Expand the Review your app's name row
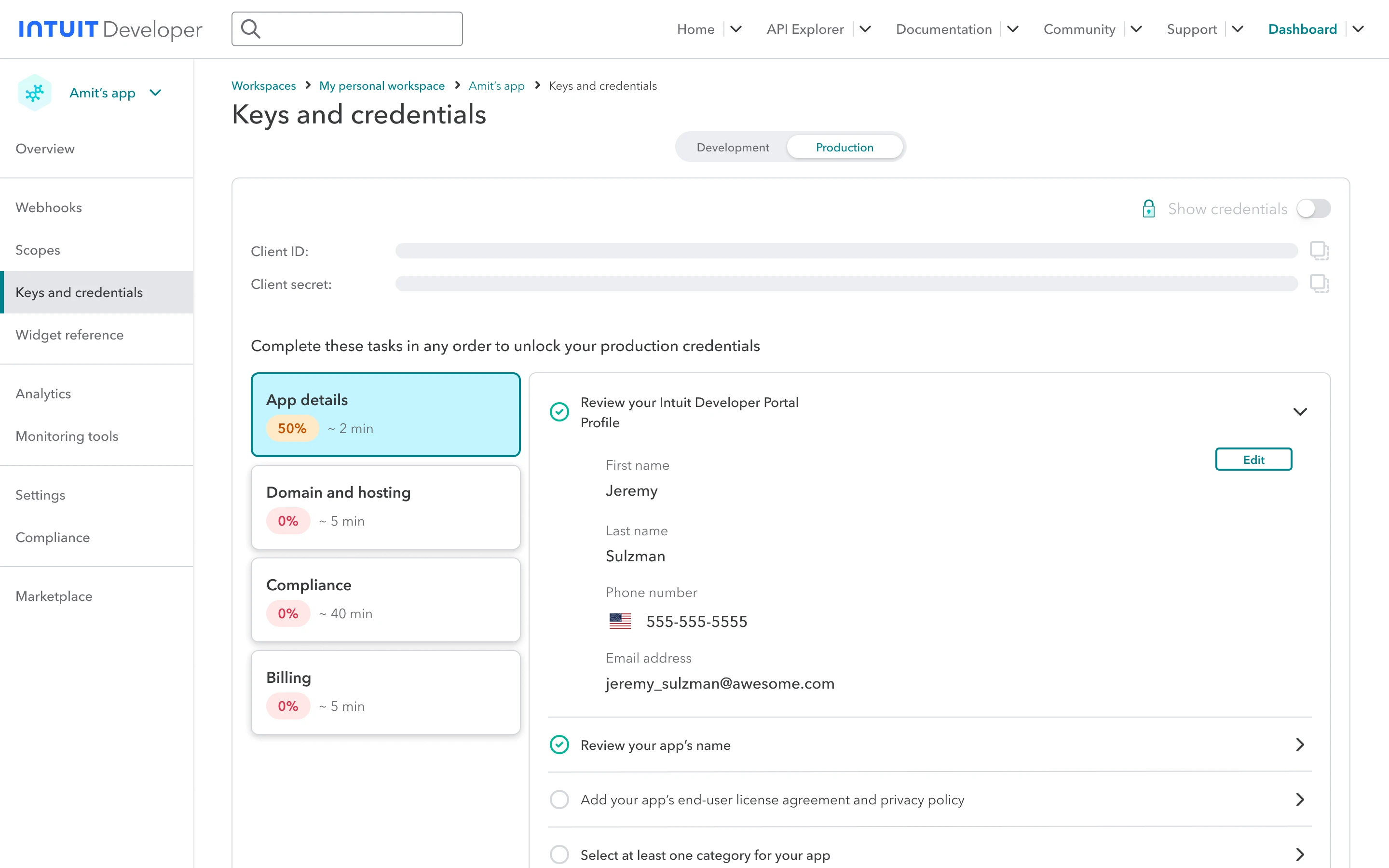Image resolution: width=1389 pixels, height=868 pixels. (x=1300, y=745)
